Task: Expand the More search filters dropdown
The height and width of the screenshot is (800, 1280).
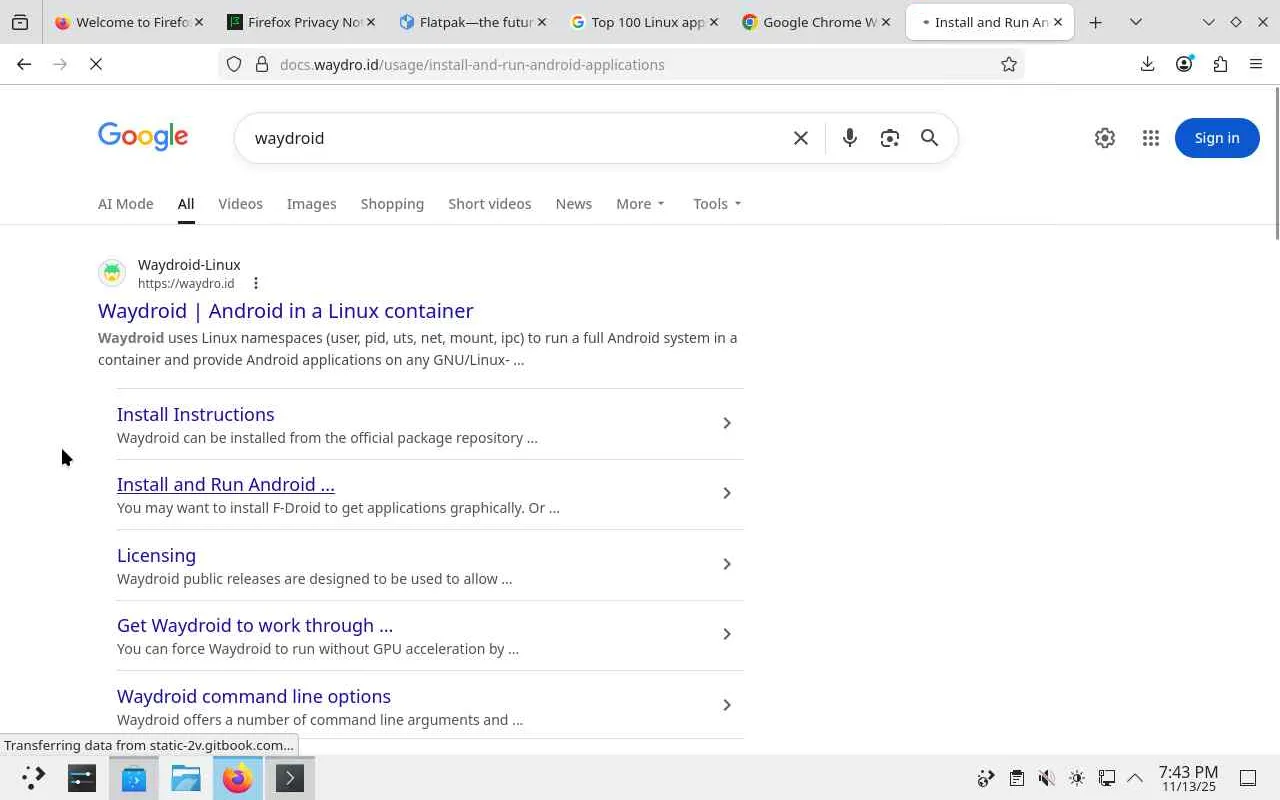Action: 640,204
